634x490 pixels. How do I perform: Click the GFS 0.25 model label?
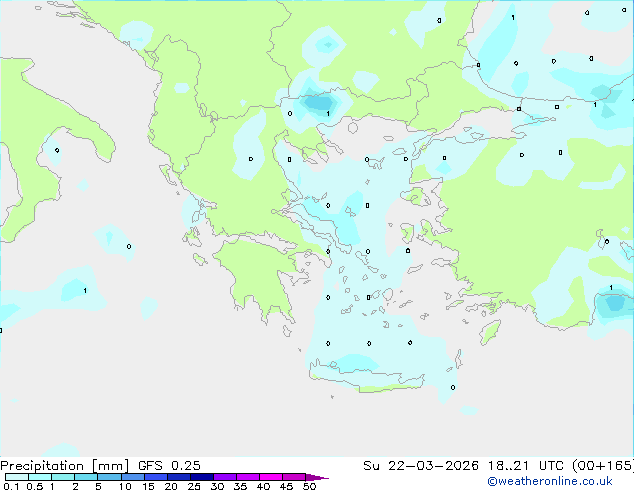click(169, 466)
